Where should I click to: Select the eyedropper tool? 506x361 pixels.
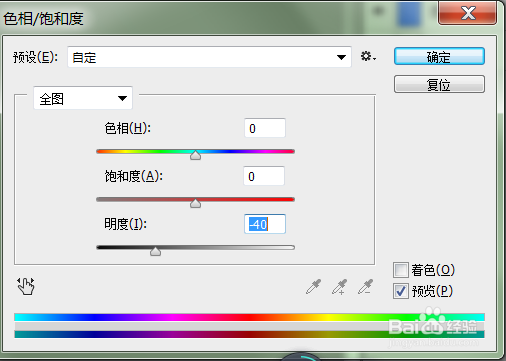coord(313,287)
